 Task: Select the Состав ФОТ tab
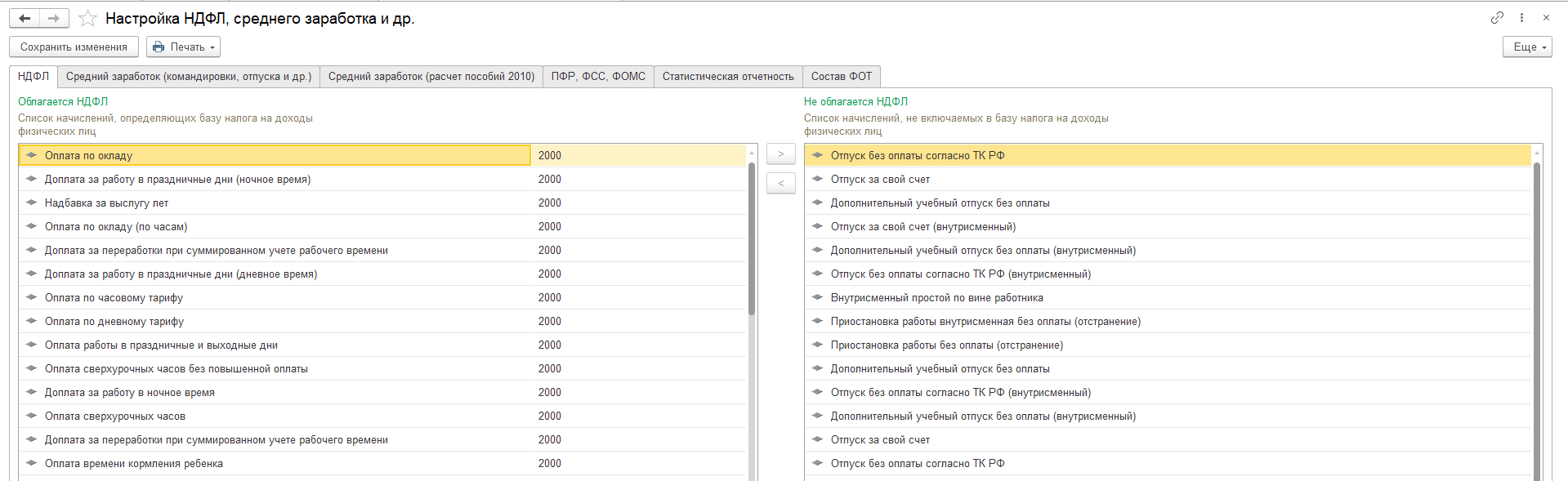click(841, 76)
